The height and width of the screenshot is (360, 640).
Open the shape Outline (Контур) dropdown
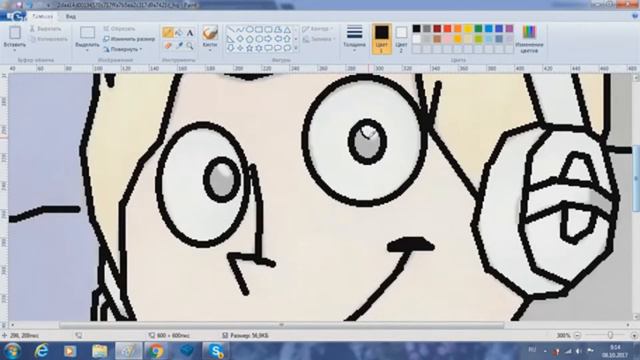(x=318, y=29)
